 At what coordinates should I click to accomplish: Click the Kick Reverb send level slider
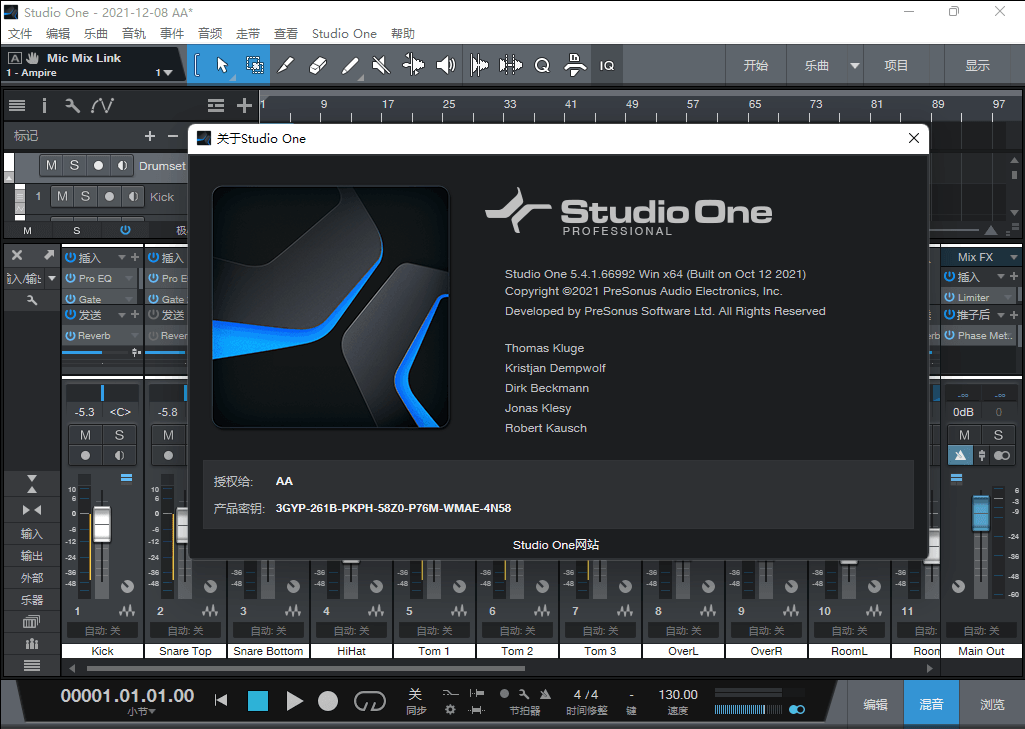coord(96,352)
